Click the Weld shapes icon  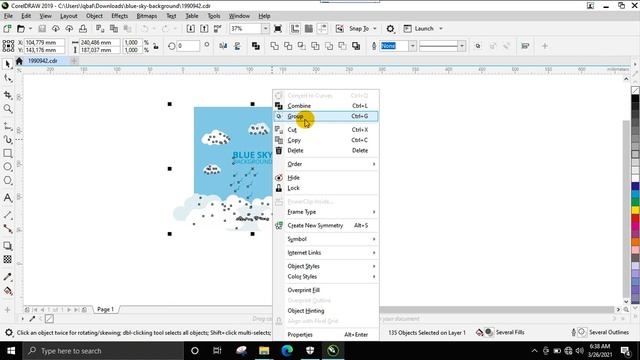point(275,46)
